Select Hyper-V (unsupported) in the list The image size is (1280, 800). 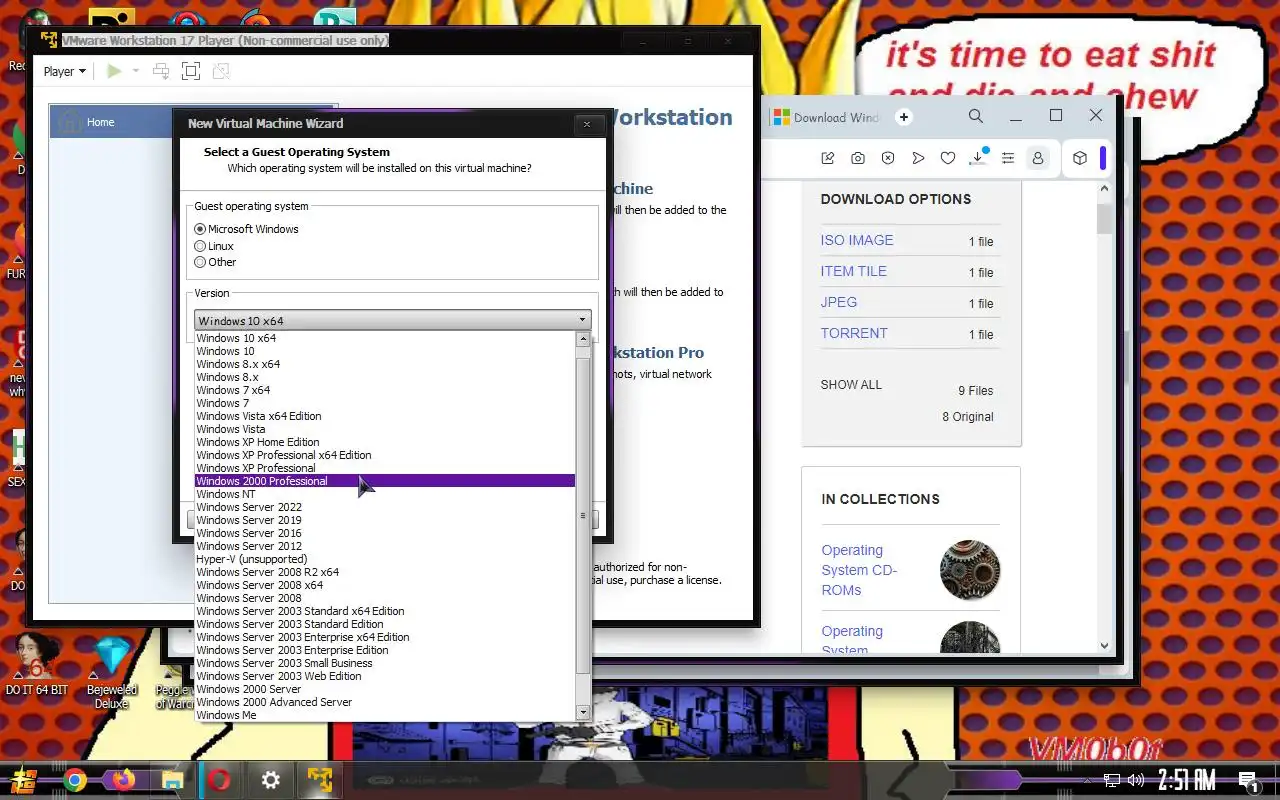pos(385,559)
